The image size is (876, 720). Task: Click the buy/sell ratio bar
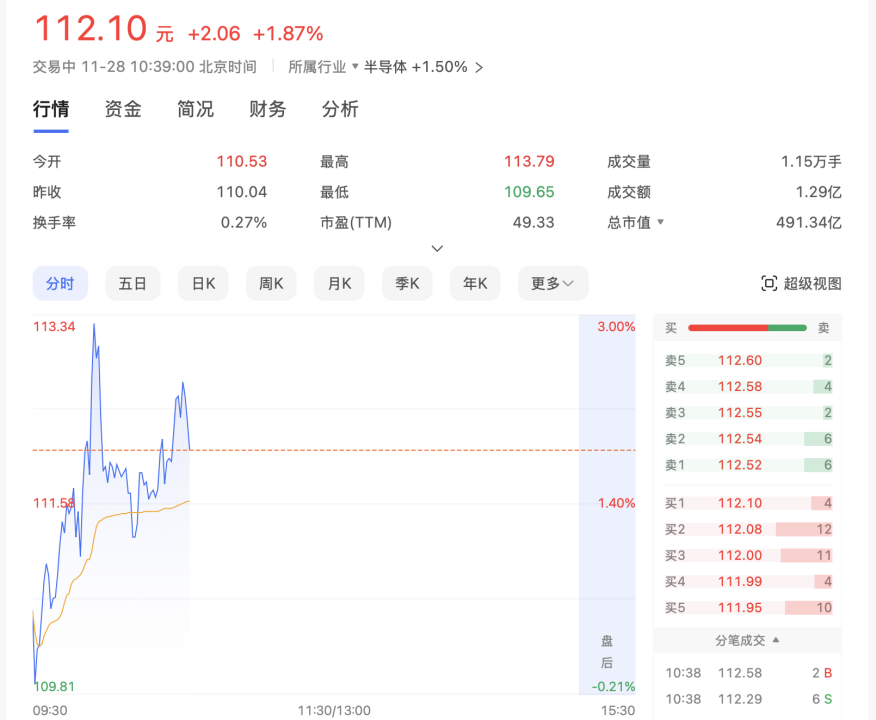(747, 328)
